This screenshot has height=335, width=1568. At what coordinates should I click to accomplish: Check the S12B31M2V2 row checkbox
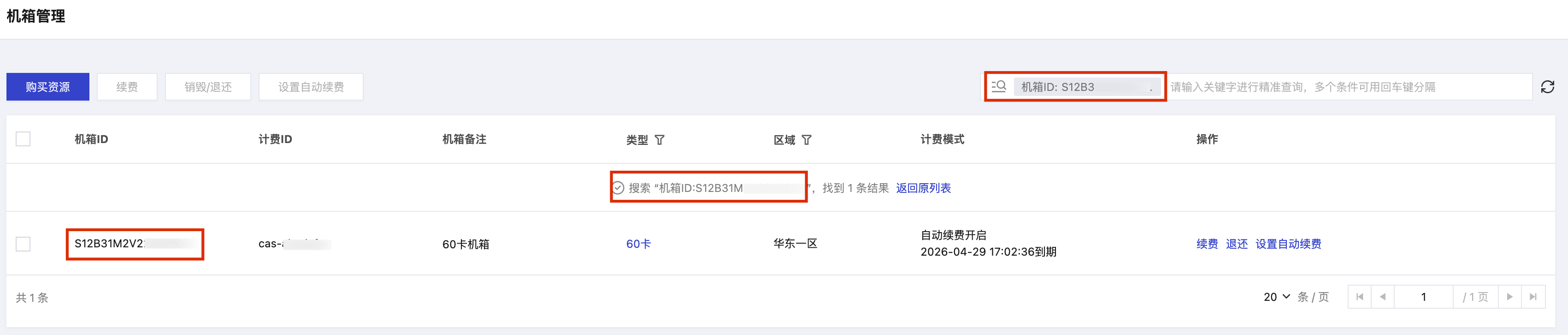(x=23, y=244)
